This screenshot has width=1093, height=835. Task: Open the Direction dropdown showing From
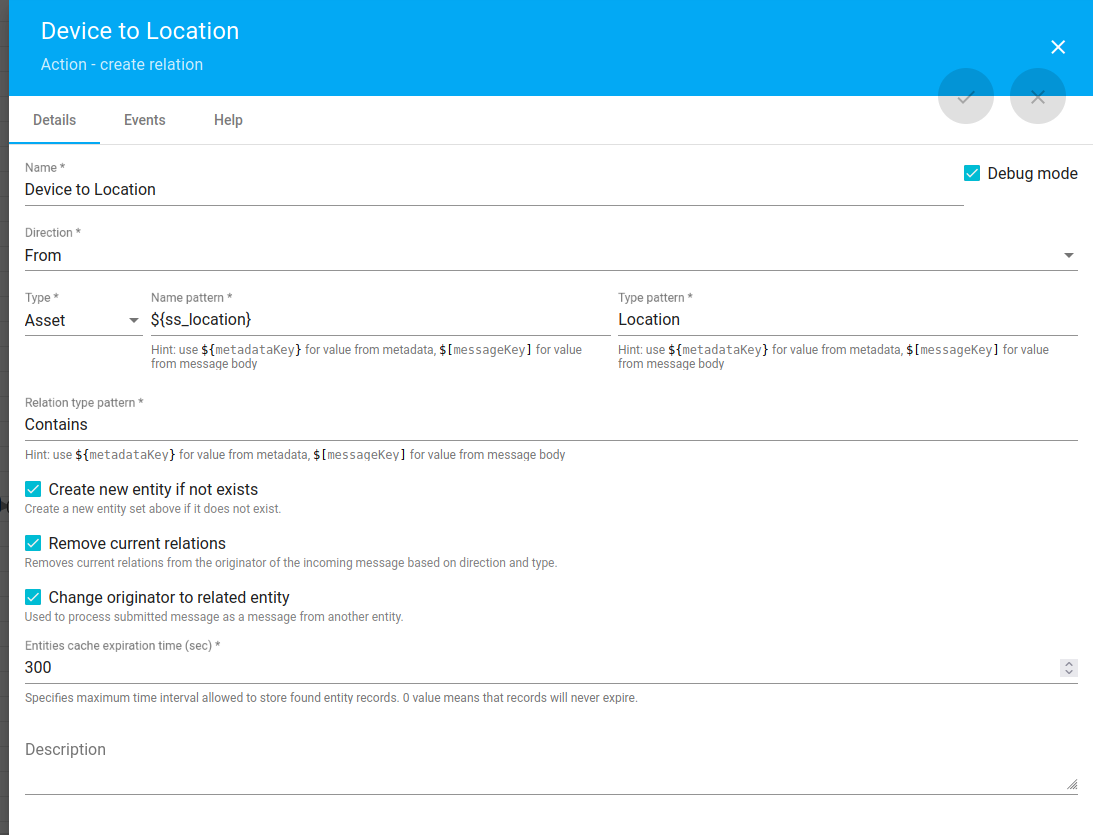coord(500,255)
